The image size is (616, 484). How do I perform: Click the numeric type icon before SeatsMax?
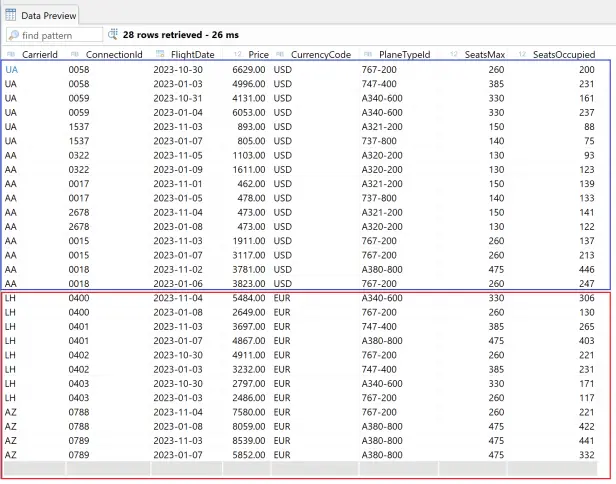pyautogui.click(x=454, y=54)
